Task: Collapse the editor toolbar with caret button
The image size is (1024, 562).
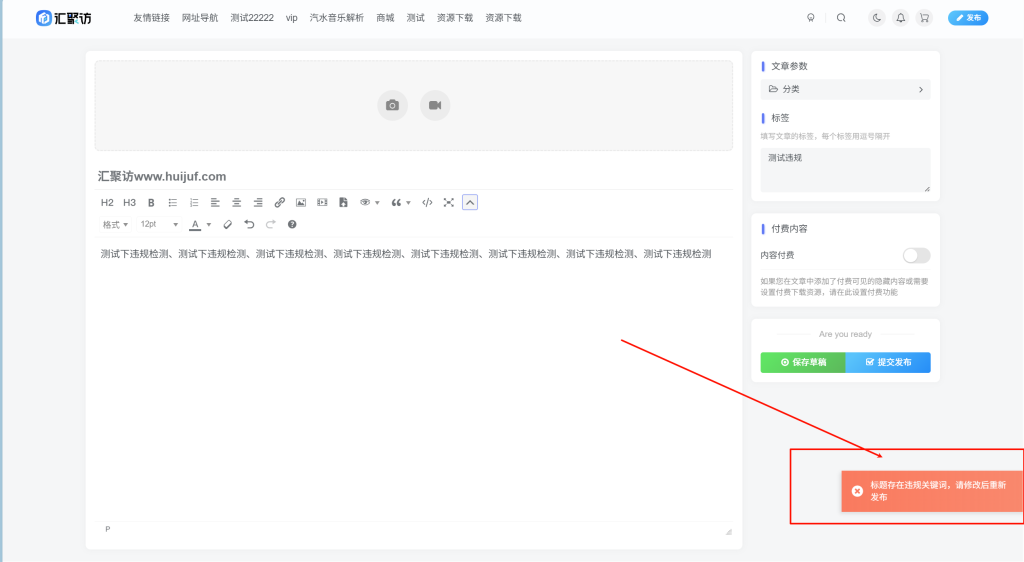Action: pyautogui.click(x=470, y=203)
